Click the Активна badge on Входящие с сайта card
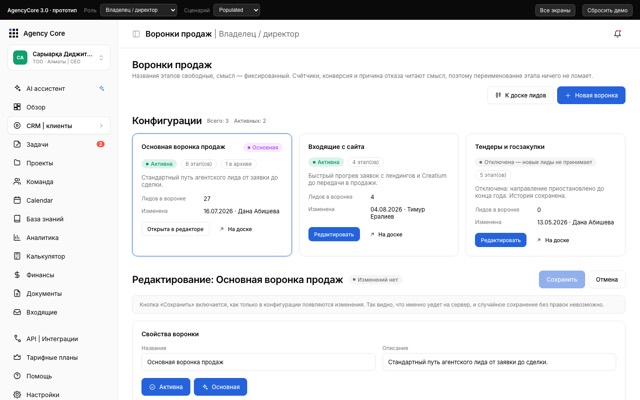Viewport: 640px width, 400px height. (x=326, y=162)
